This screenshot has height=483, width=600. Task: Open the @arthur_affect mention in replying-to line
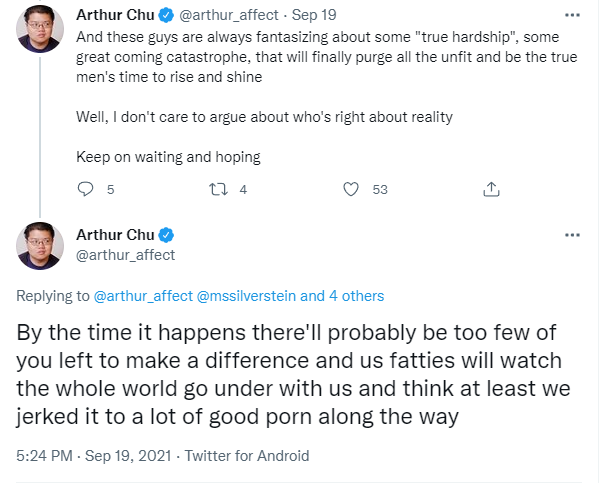point(143,296)
